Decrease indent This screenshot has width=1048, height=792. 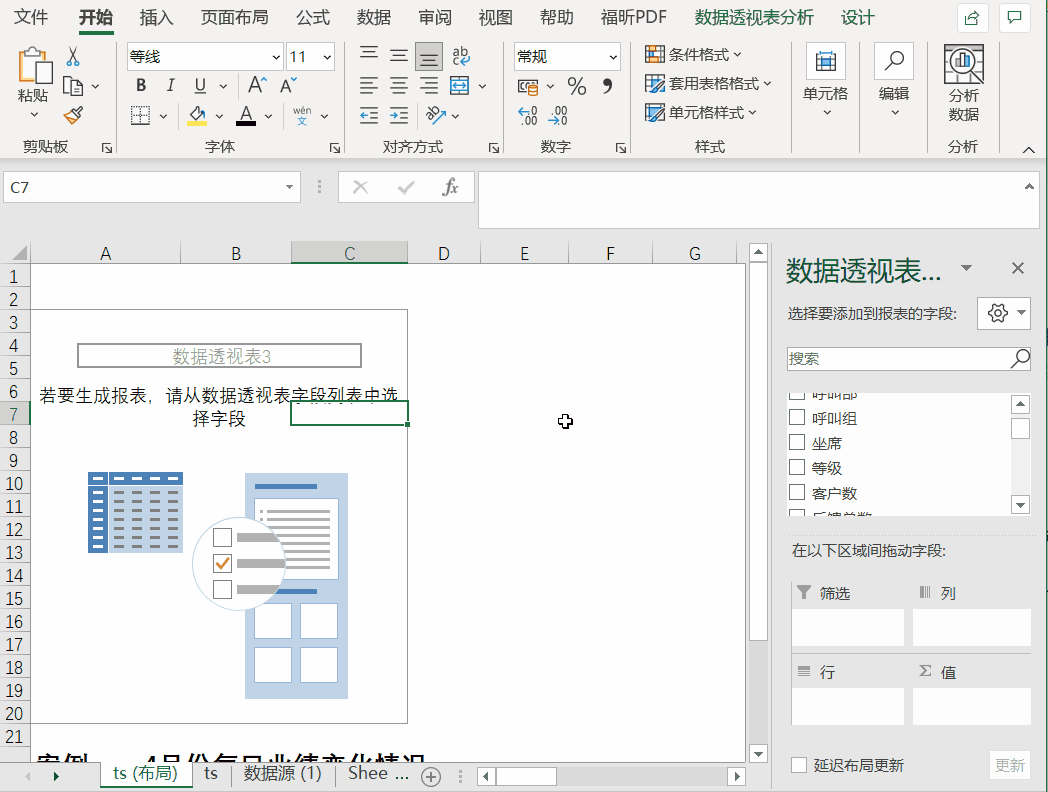click(x=369, y=116)
